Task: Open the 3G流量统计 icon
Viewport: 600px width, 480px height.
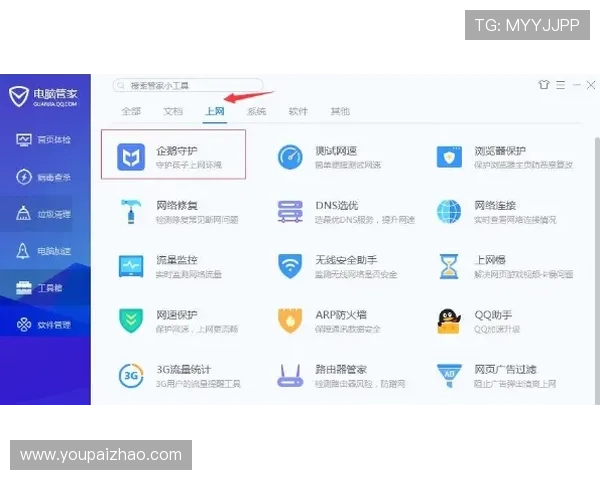Action: point(131,376)
